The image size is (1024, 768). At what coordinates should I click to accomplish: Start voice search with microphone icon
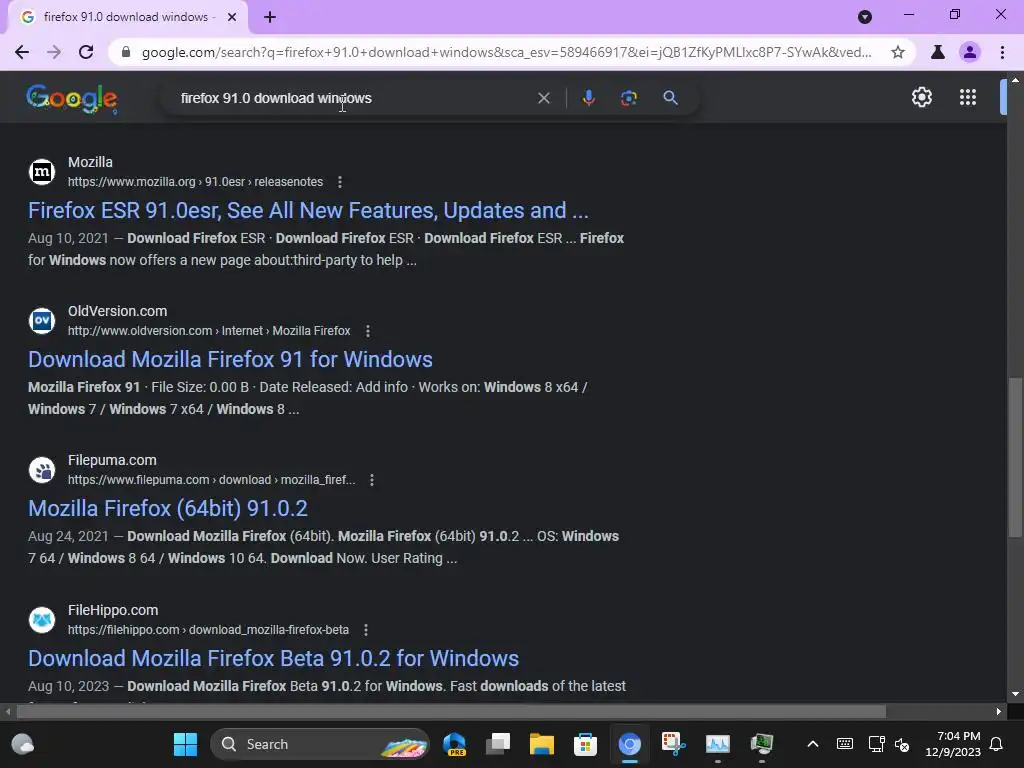[588, 98]
